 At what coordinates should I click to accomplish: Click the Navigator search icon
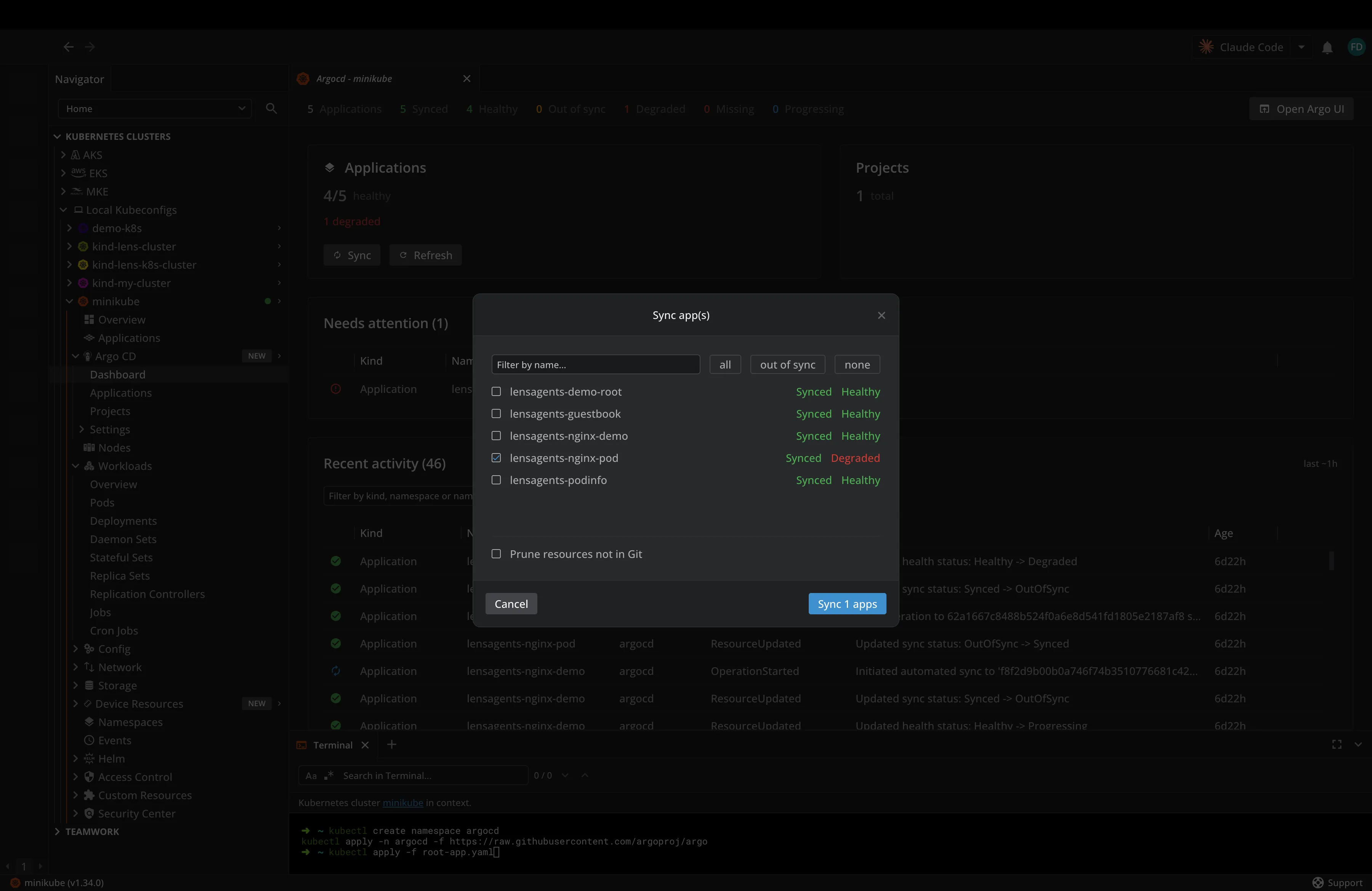pos(271,108)
